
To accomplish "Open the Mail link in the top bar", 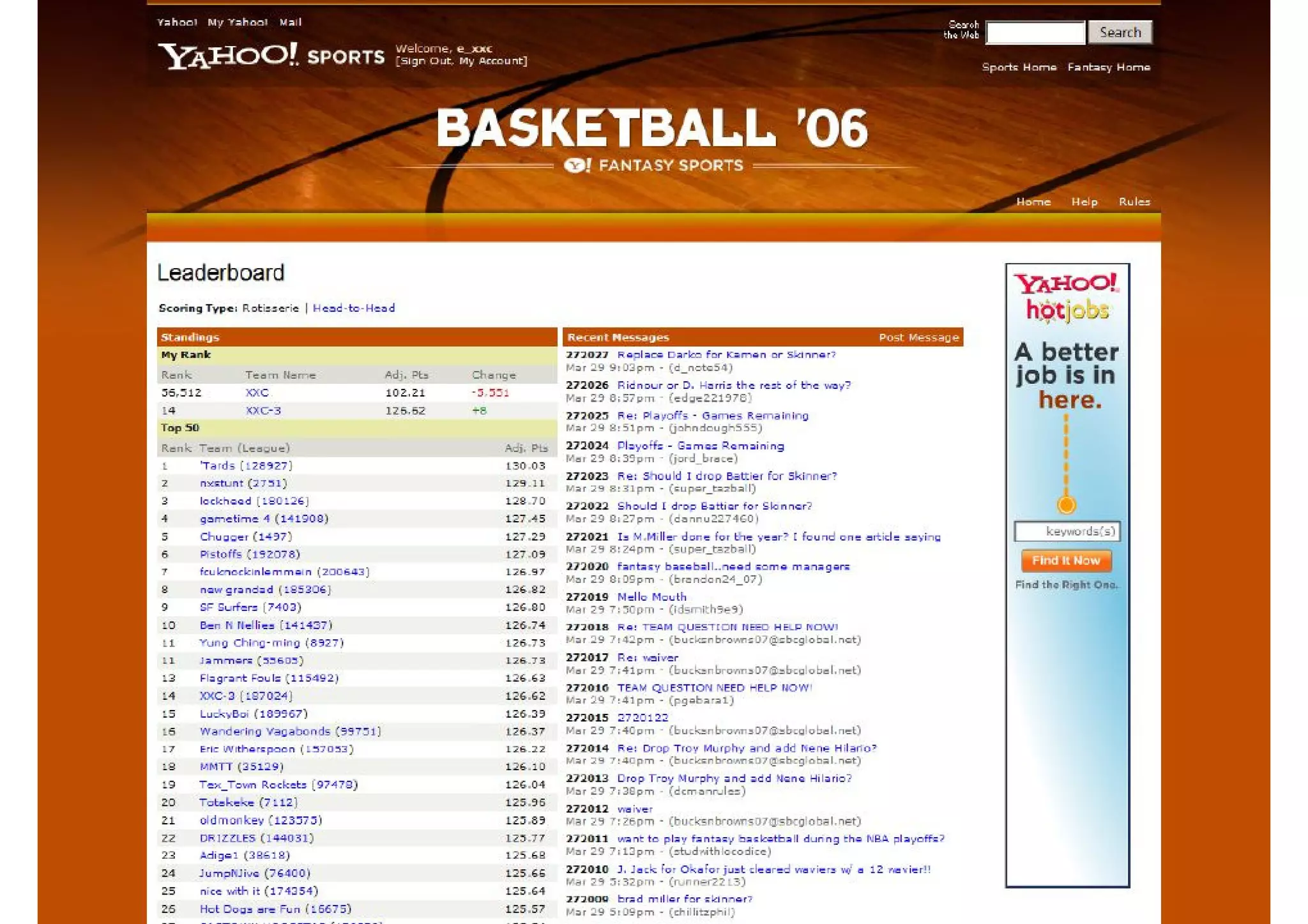I will click(290, 22).
